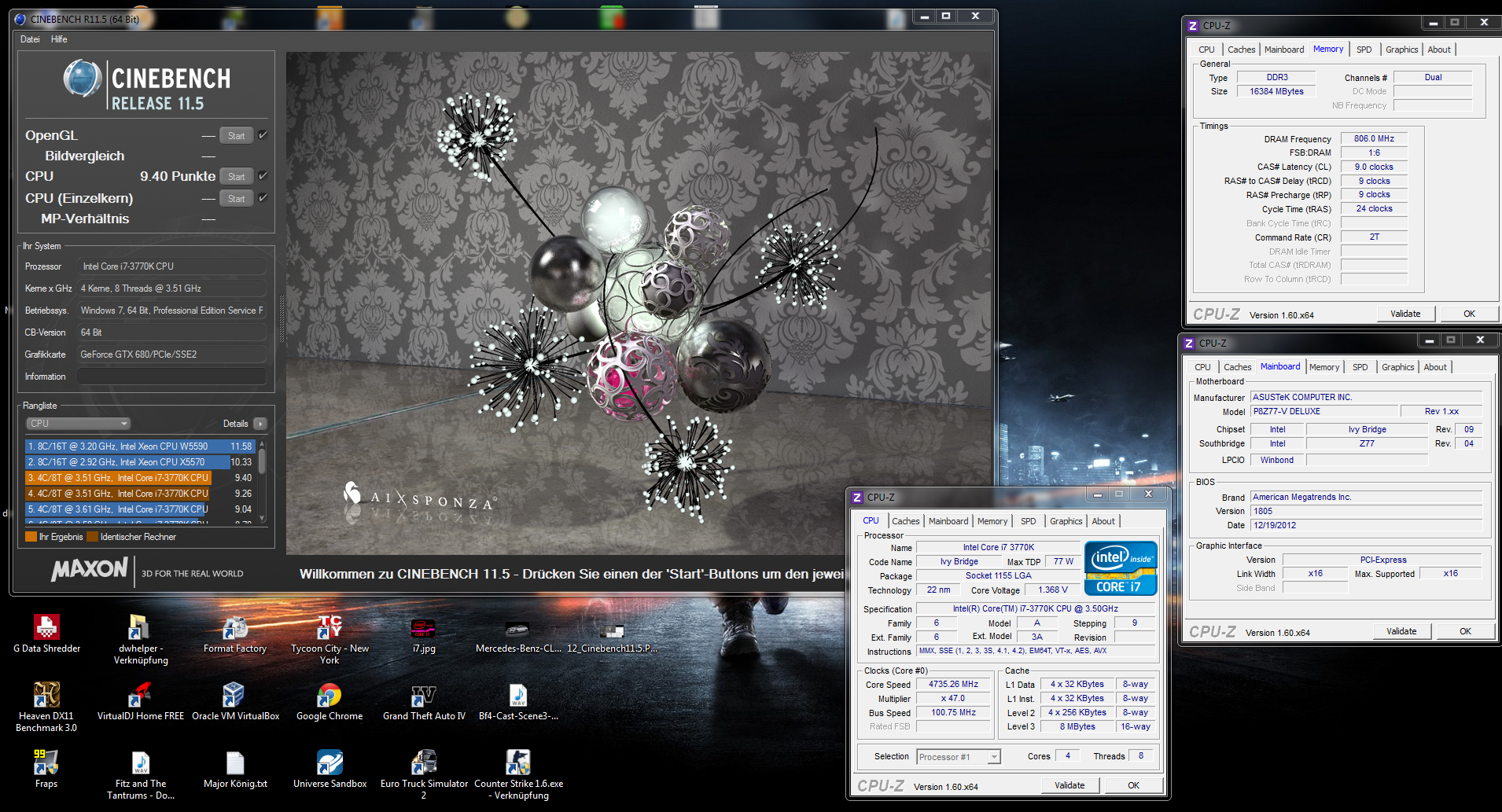Open the CPU ranking dropdown in Rangliste
Viewport: 1502px width, 812px height.
point(78,424)
